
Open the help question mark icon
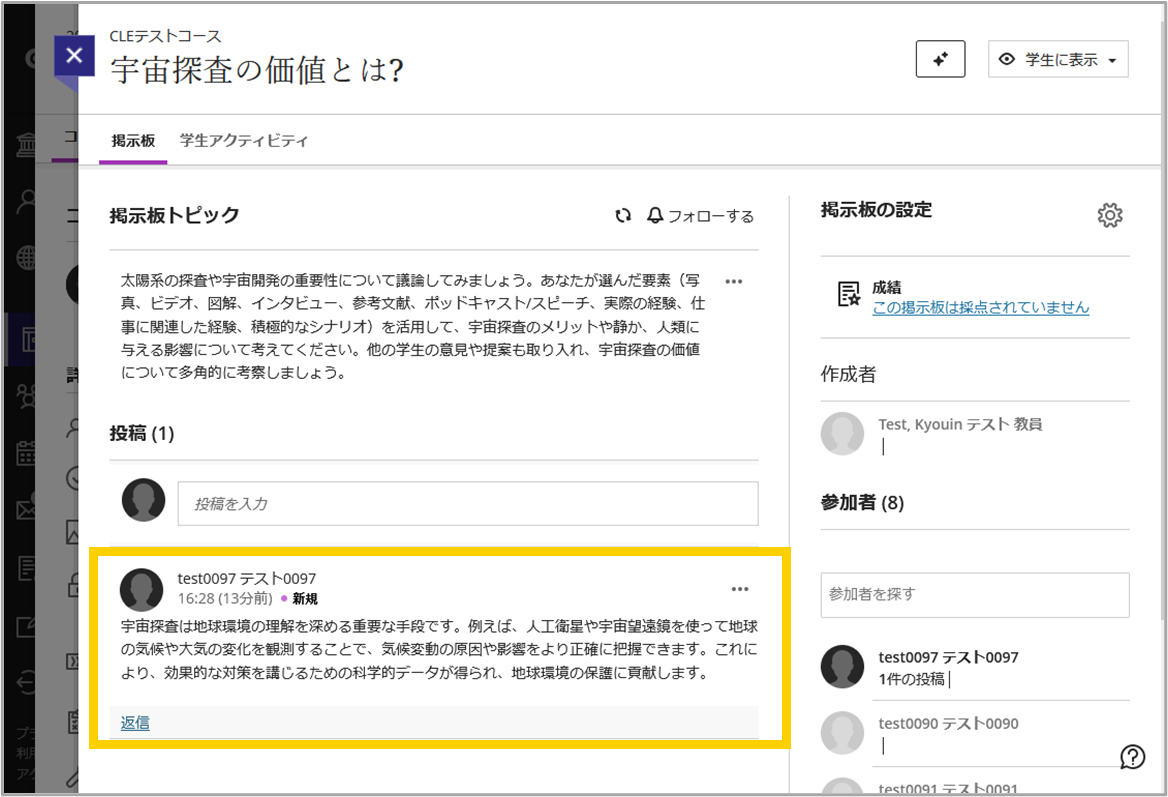1132,757
